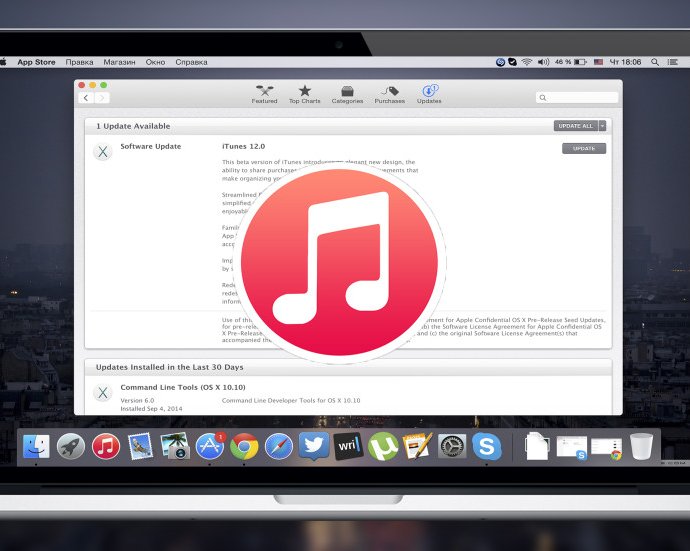
Task: Open the Окно menu
Action: click(155, 62)
